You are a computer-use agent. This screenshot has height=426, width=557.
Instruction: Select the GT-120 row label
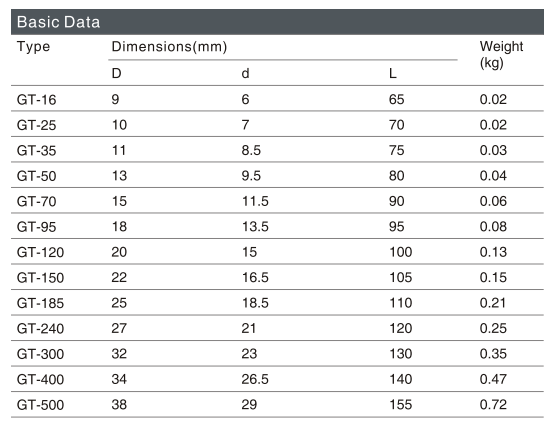(x=40, y=253)
